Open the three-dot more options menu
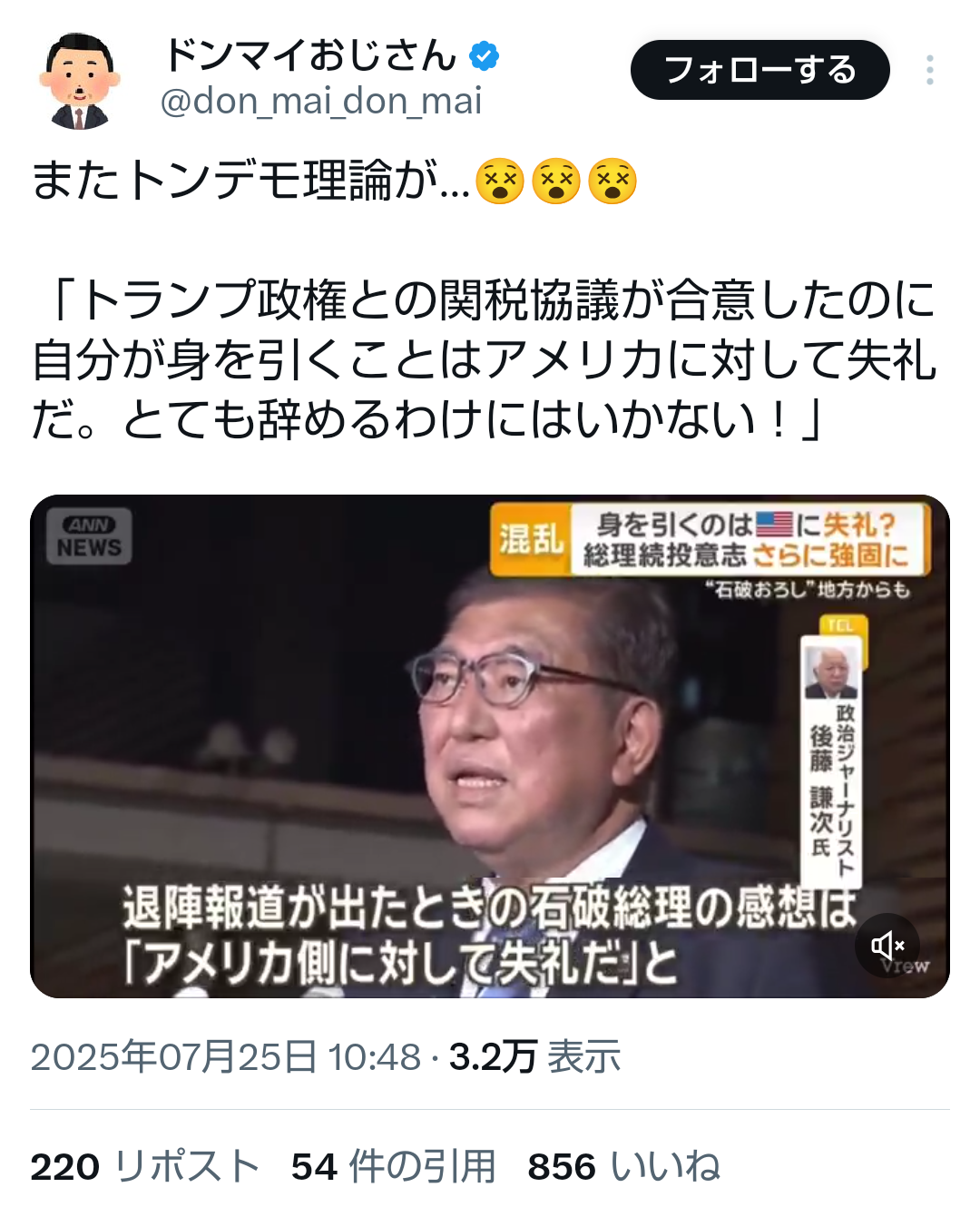 pyautogui.click(x=930, y=70)
